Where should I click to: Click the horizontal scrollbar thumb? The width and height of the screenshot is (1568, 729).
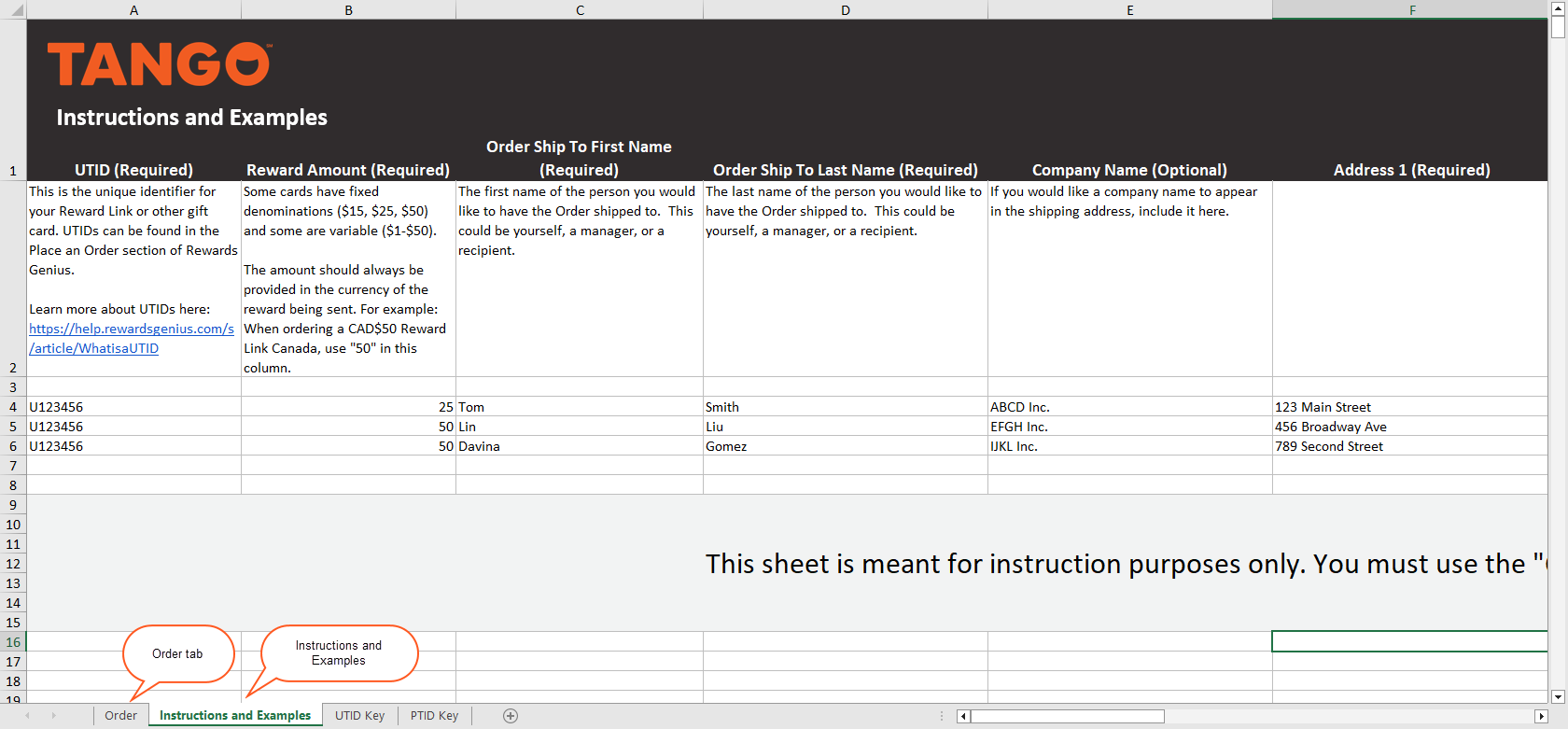1067,716
